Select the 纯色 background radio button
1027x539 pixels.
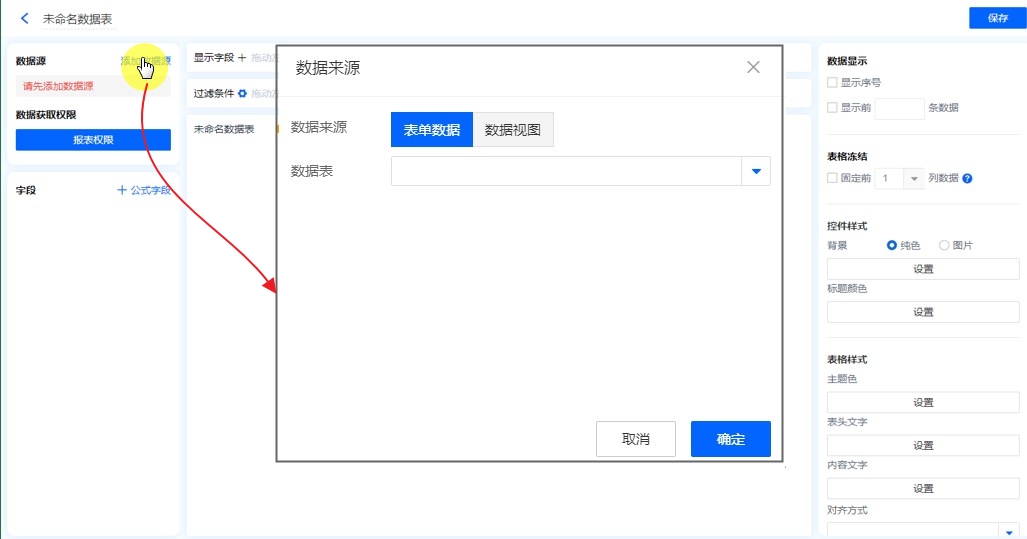coord(892,245)
